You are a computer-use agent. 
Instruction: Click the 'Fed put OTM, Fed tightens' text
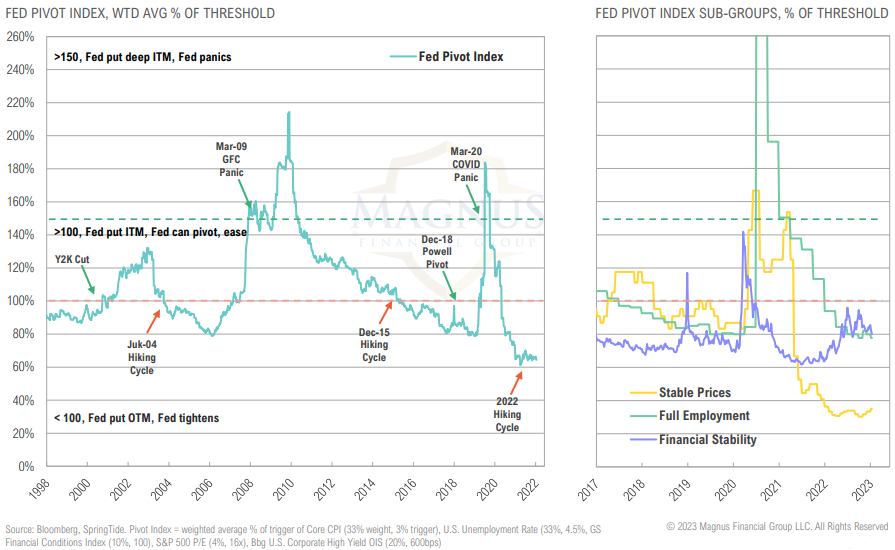coord(136,418)
